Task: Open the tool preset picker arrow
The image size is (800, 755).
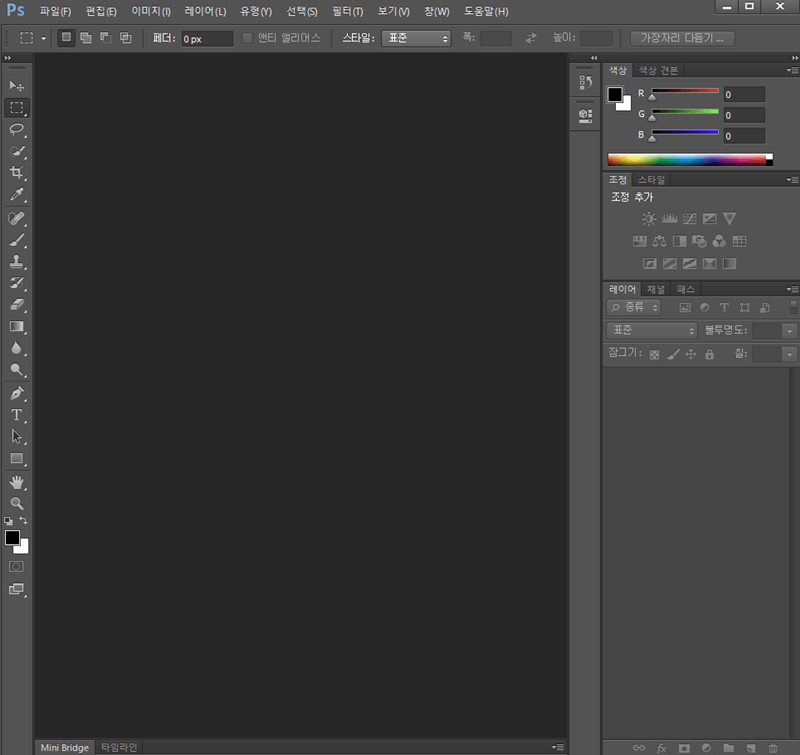Action: click(43, 38)
